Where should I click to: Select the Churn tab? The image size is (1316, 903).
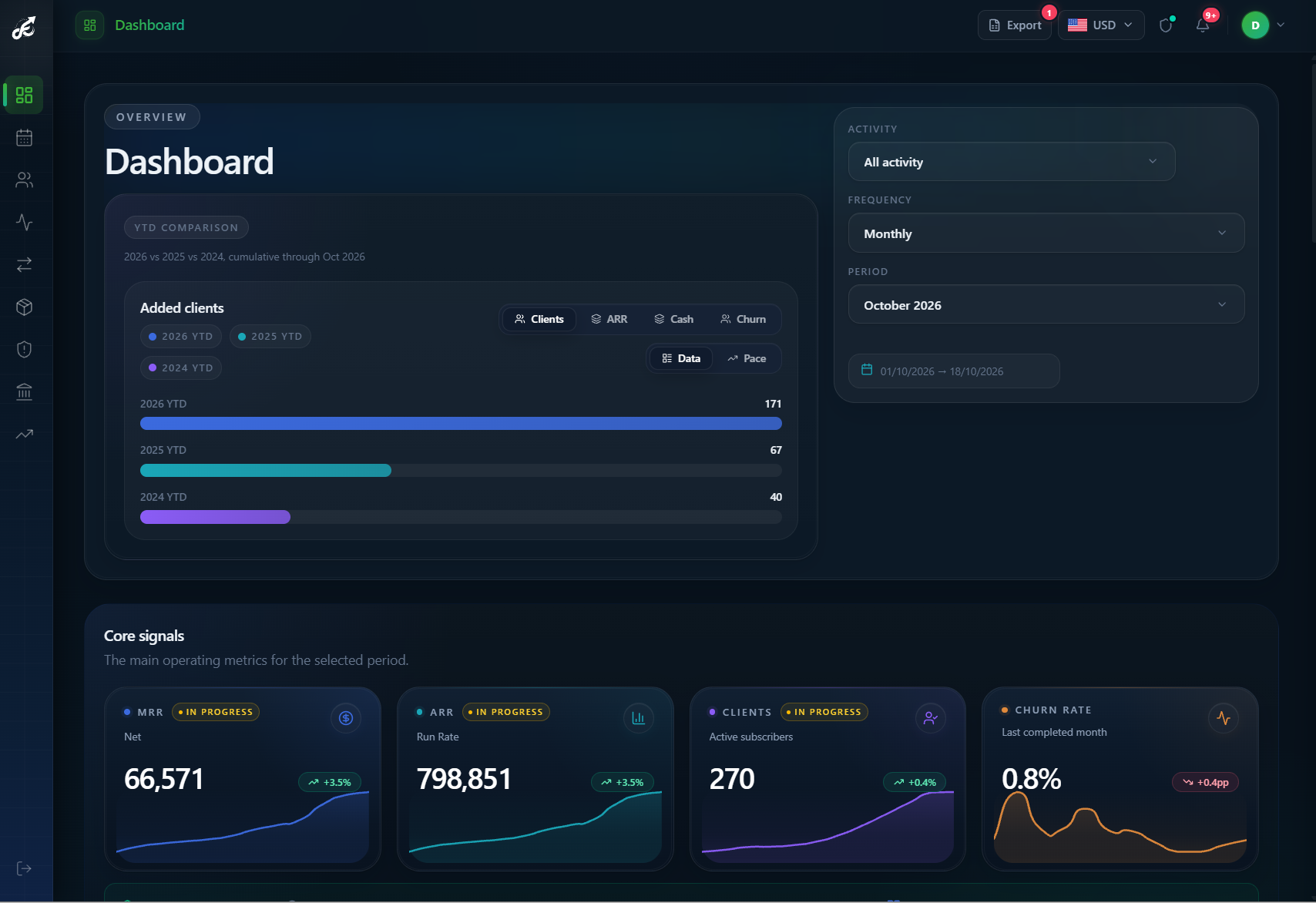(743, 319)
